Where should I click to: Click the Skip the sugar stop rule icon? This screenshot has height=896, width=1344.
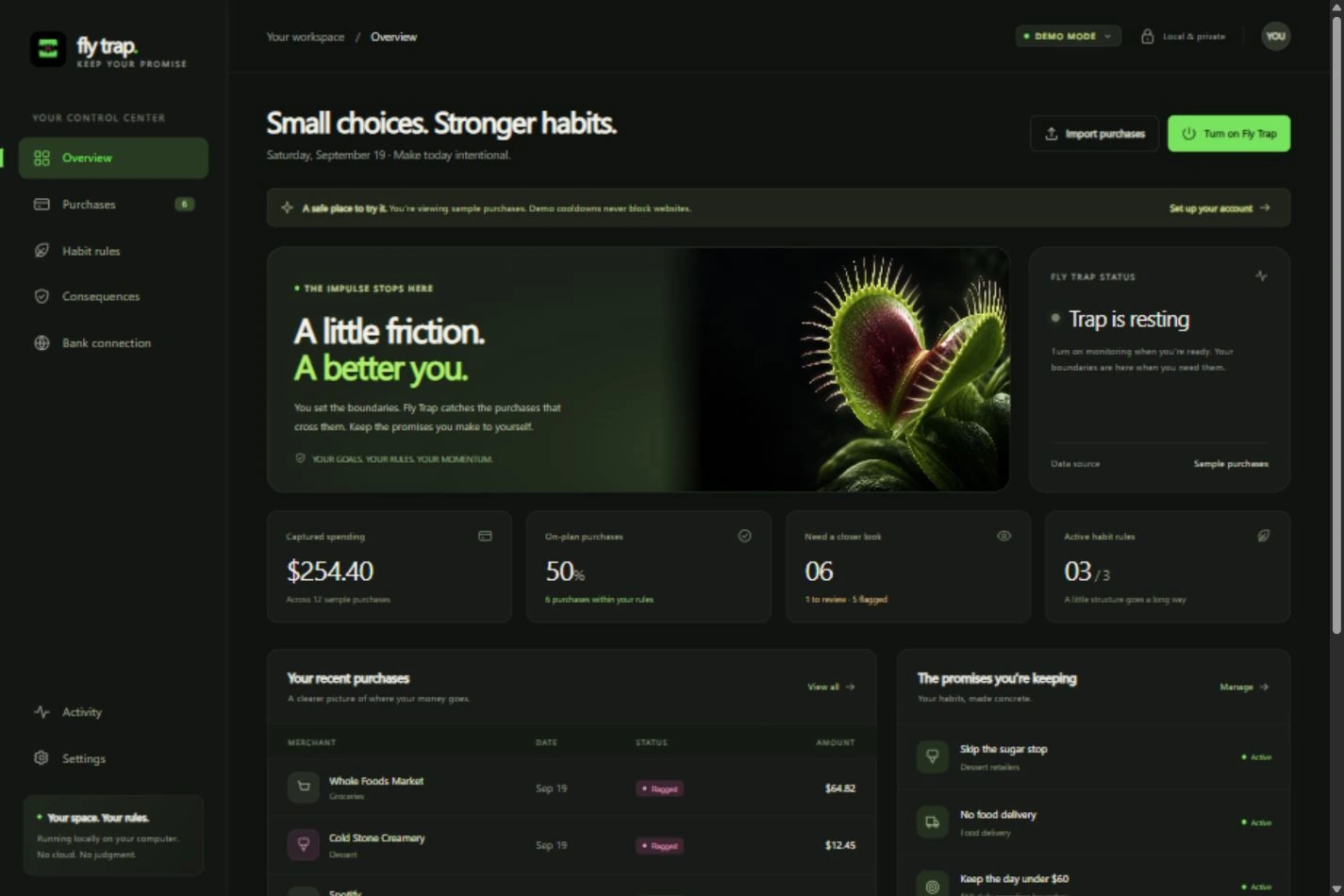tap(932, 756)
